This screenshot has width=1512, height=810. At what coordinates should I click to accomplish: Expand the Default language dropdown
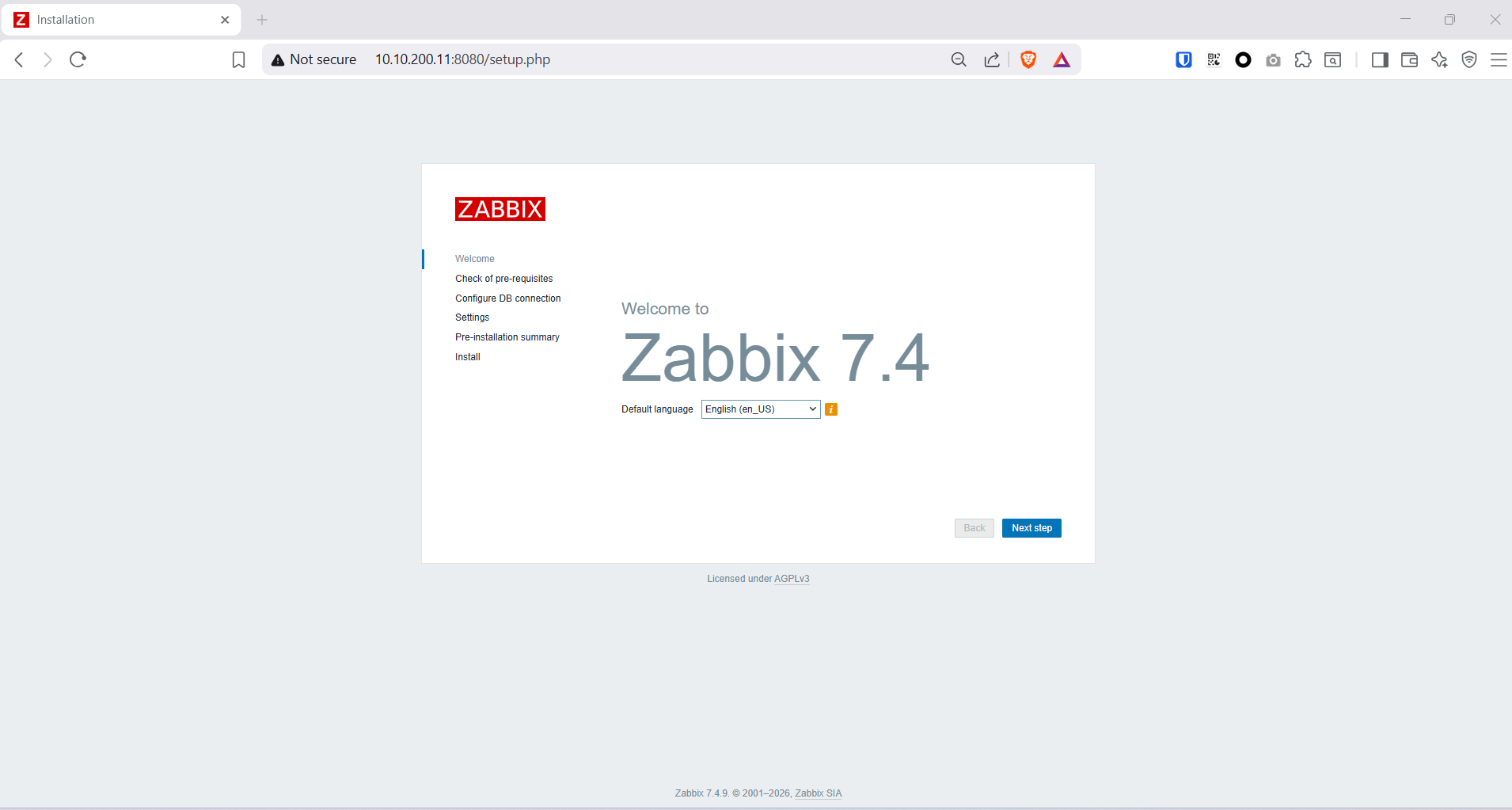760,409
